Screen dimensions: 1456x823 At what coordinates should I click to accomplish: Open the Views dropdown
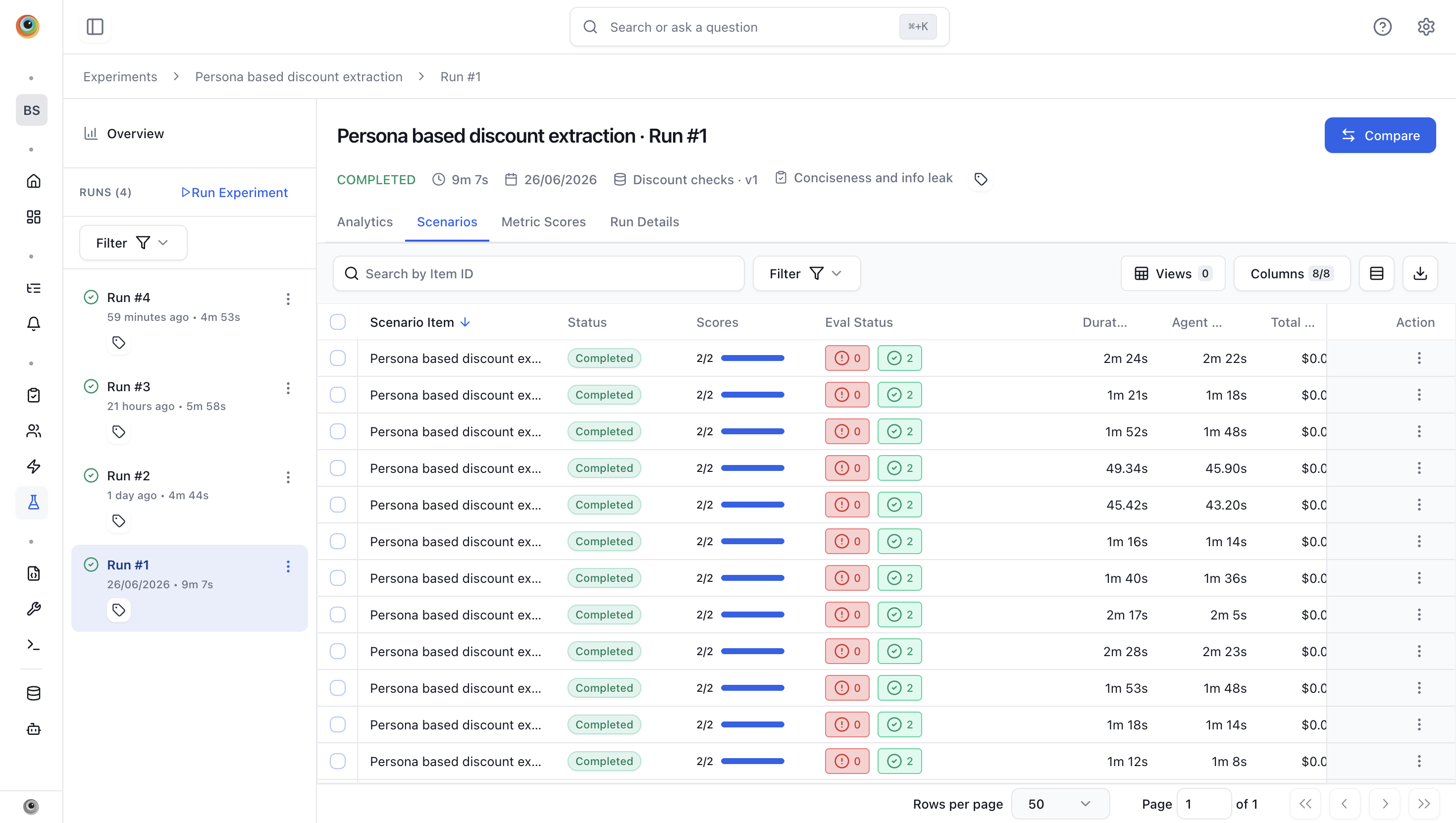1173,273
